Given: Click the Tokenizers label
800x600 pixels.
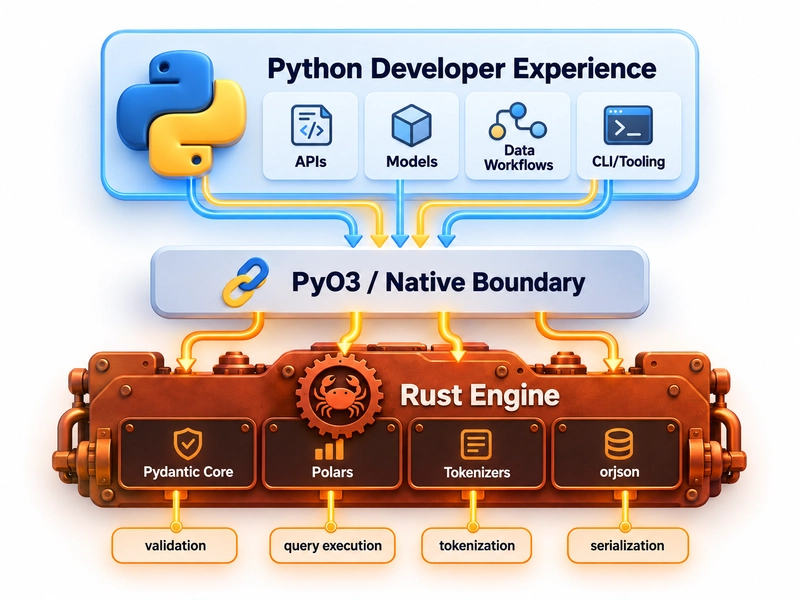Looking at the screenshot, I should click(x=477, y=472).
